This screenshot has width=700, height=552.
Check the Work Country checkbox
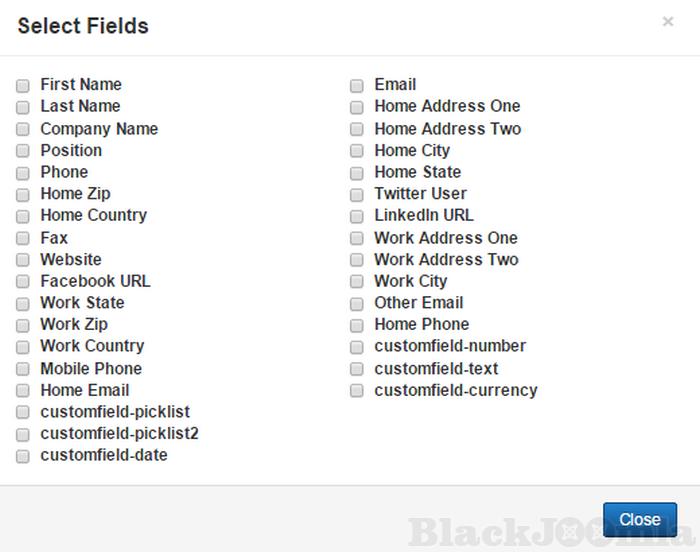[x=23, y=347]
